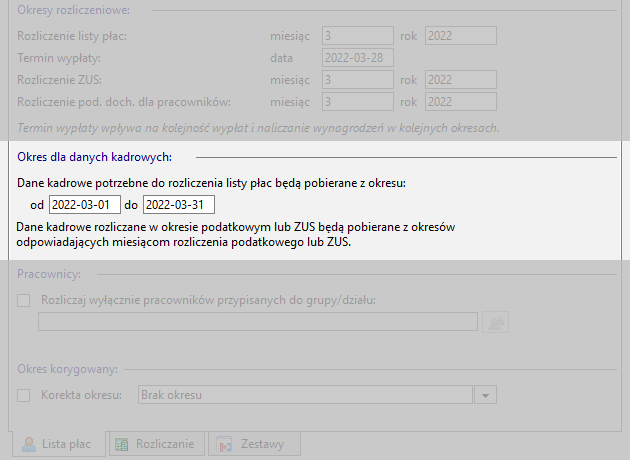Viewport: 630px width, 460px height.
Task: Open the employee group picker icon button
Action: [x=496, y=321]
